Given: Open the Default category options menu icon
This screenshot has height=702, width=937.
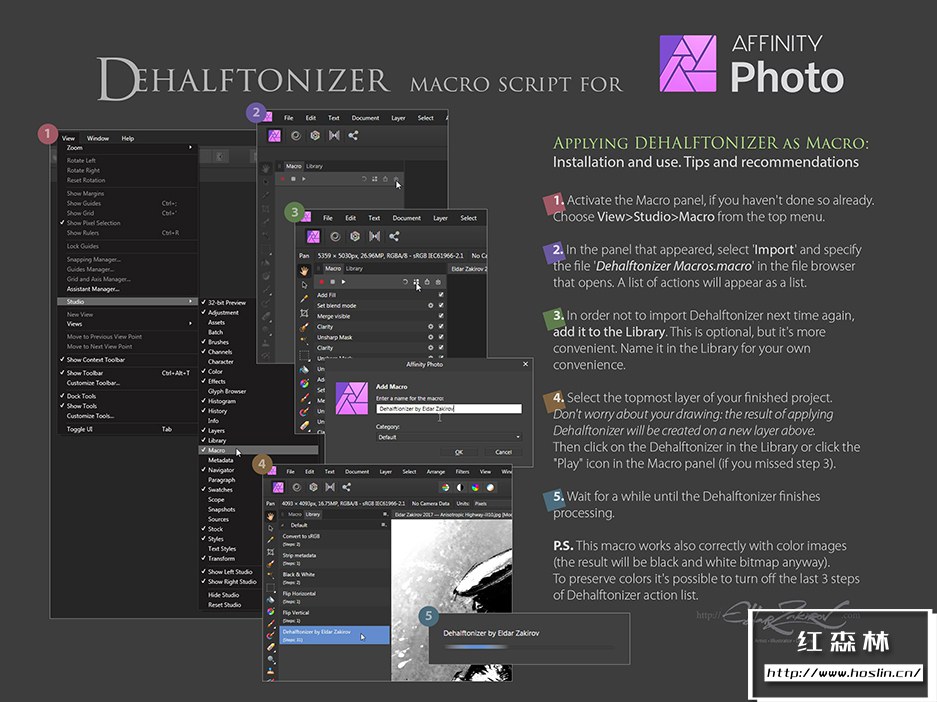Looking at the screenshot, I should click(383, 525).
